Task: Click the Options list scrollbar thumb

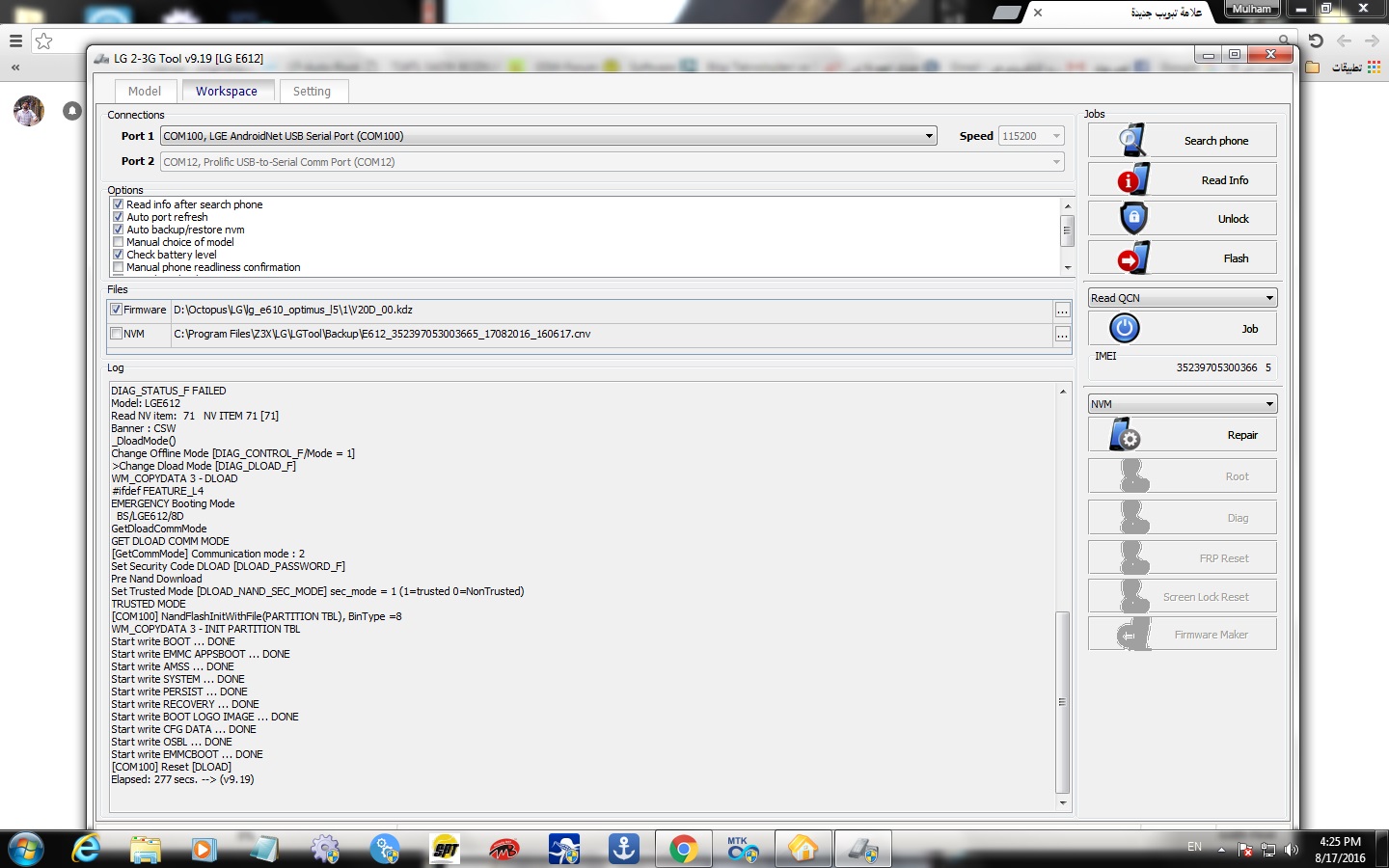Action: (1067, 231)
